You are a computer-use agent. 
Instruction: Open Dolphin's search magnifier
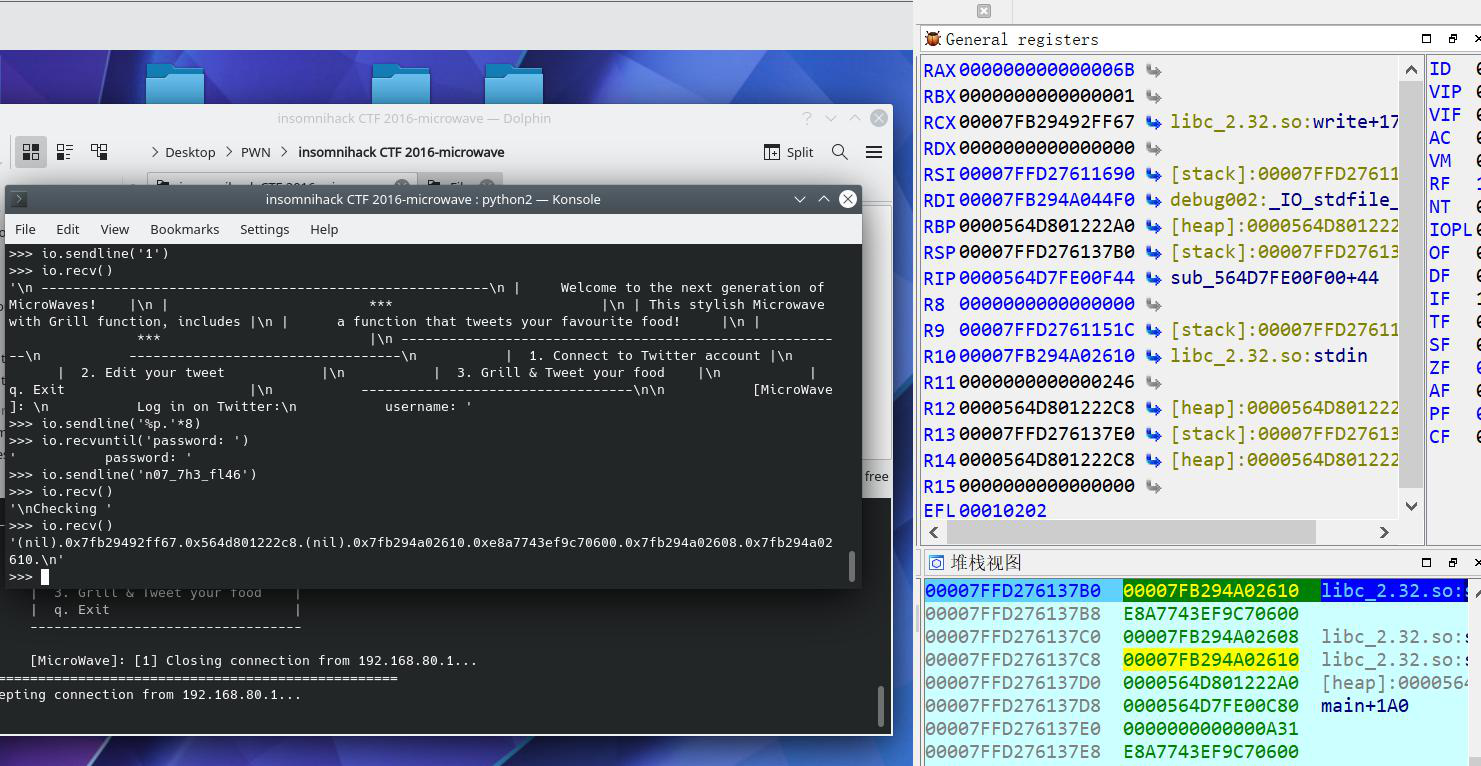pyautogui.click(x=840, y=152)
